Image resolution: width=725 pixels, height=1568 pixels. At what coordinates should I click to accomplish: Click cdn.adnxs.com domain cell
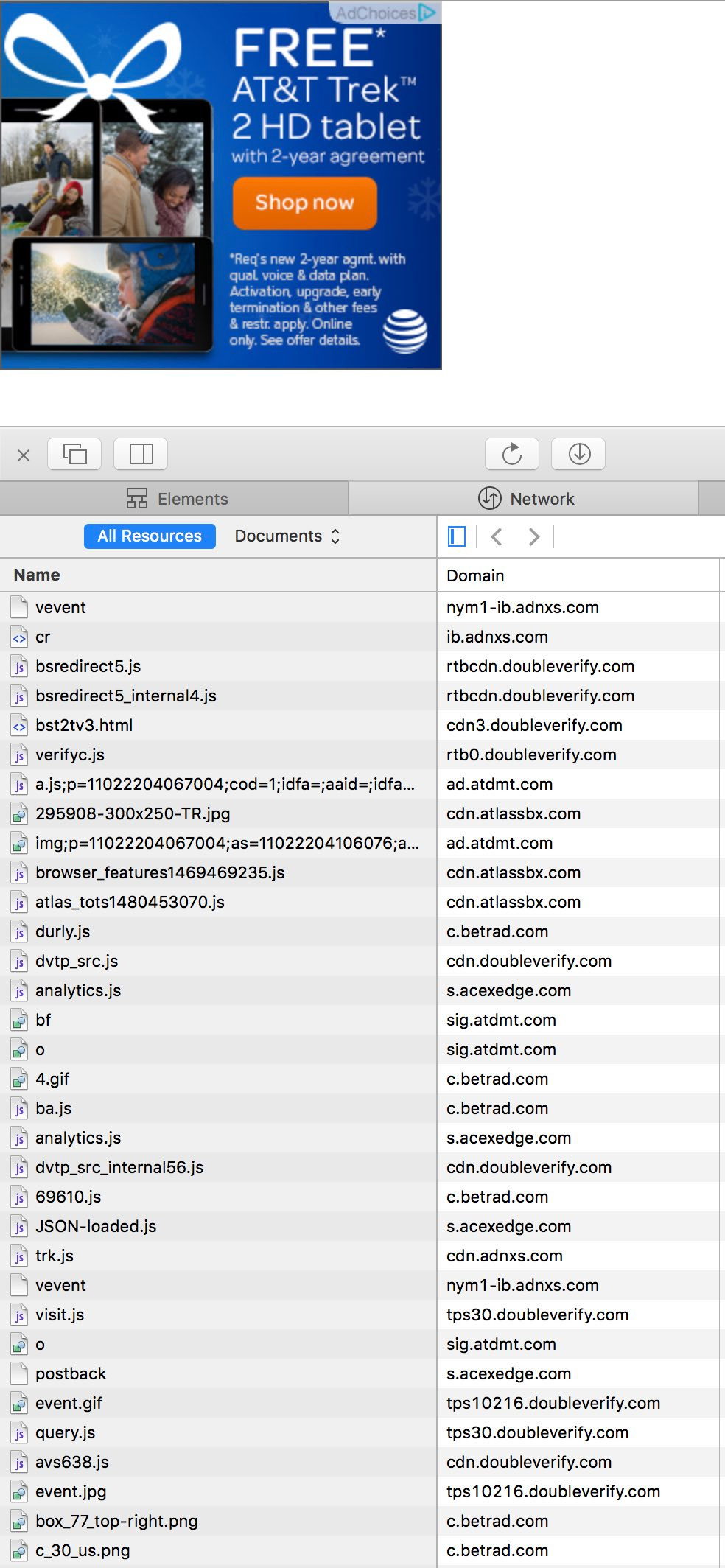[x=578, y=1256]
